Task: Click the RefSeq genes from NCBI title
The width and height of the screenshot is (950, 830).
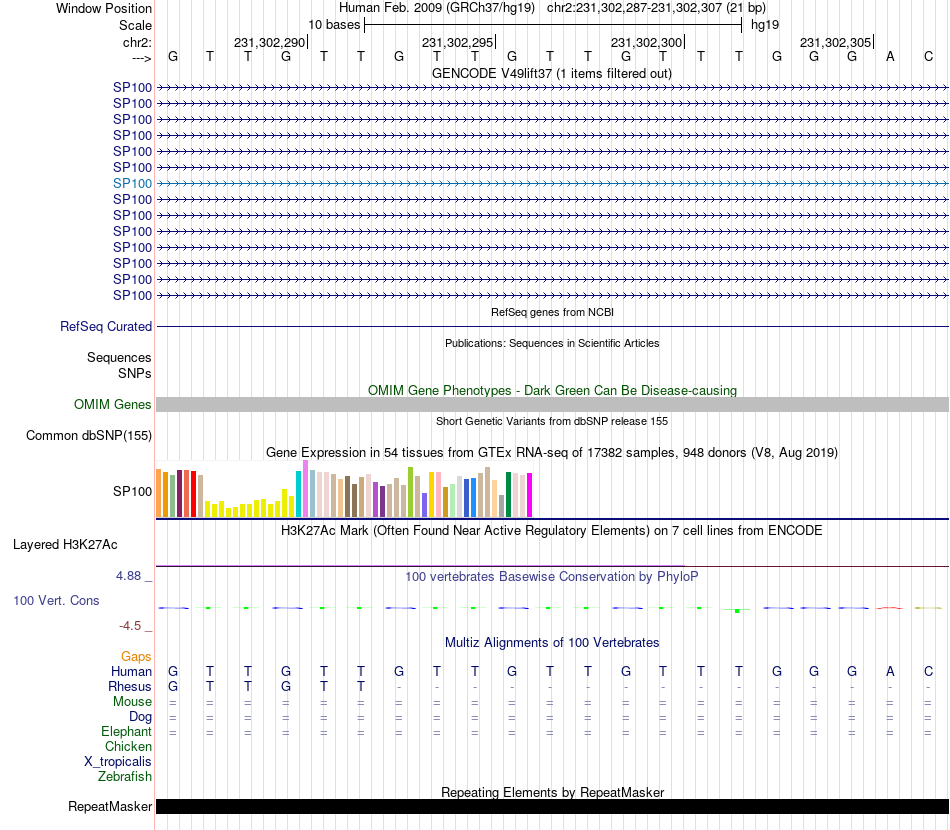Action: click(x=552, y=313)
